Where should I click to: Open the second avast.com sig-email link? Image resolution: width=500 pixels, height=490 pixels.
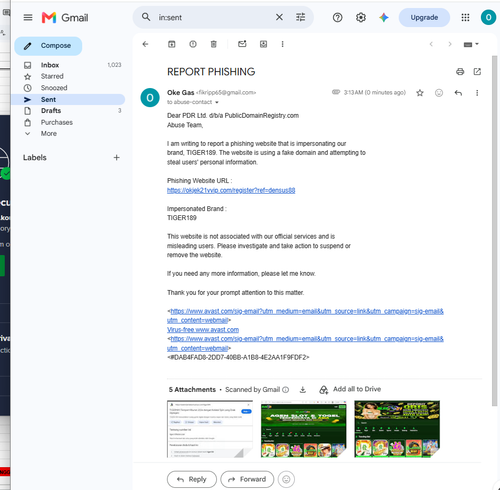click(305, 343)
